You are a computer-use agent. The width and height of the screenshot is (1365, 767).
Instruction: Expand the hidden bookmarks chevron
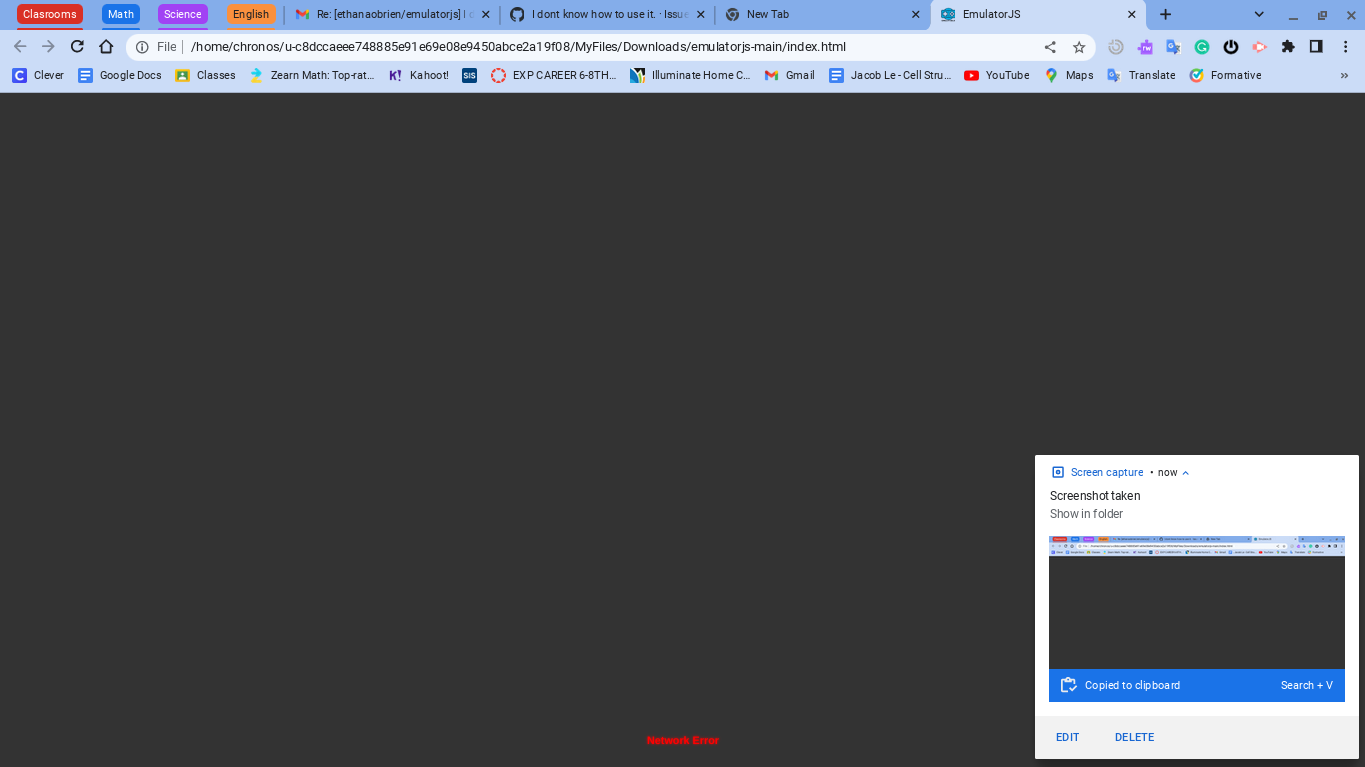pyautogui.click(x=1343, y=75)
